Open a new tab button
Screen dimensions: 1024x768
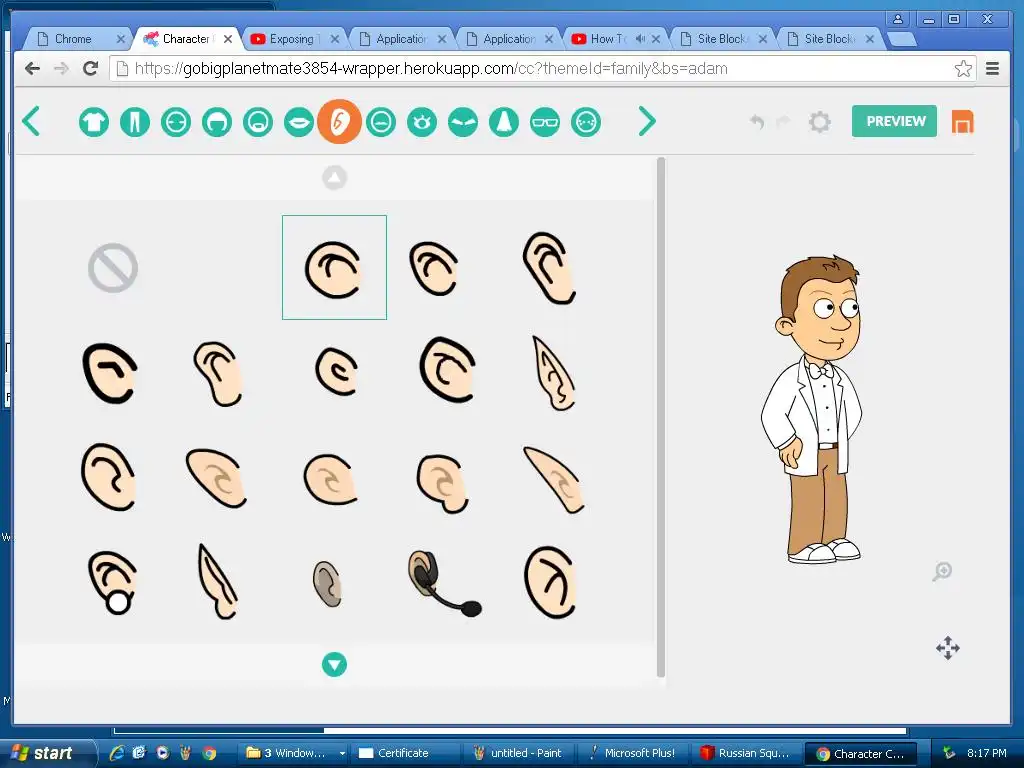pyautogui.click(x=903, y=39)
